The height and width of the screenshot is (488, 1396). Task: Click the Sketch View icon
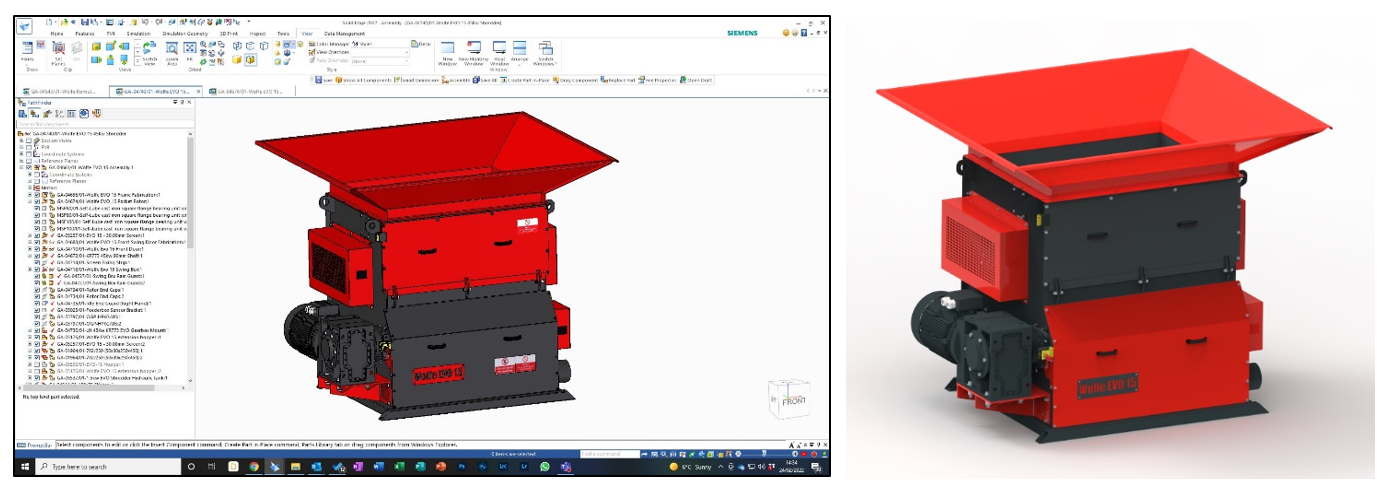pos(150,50)
